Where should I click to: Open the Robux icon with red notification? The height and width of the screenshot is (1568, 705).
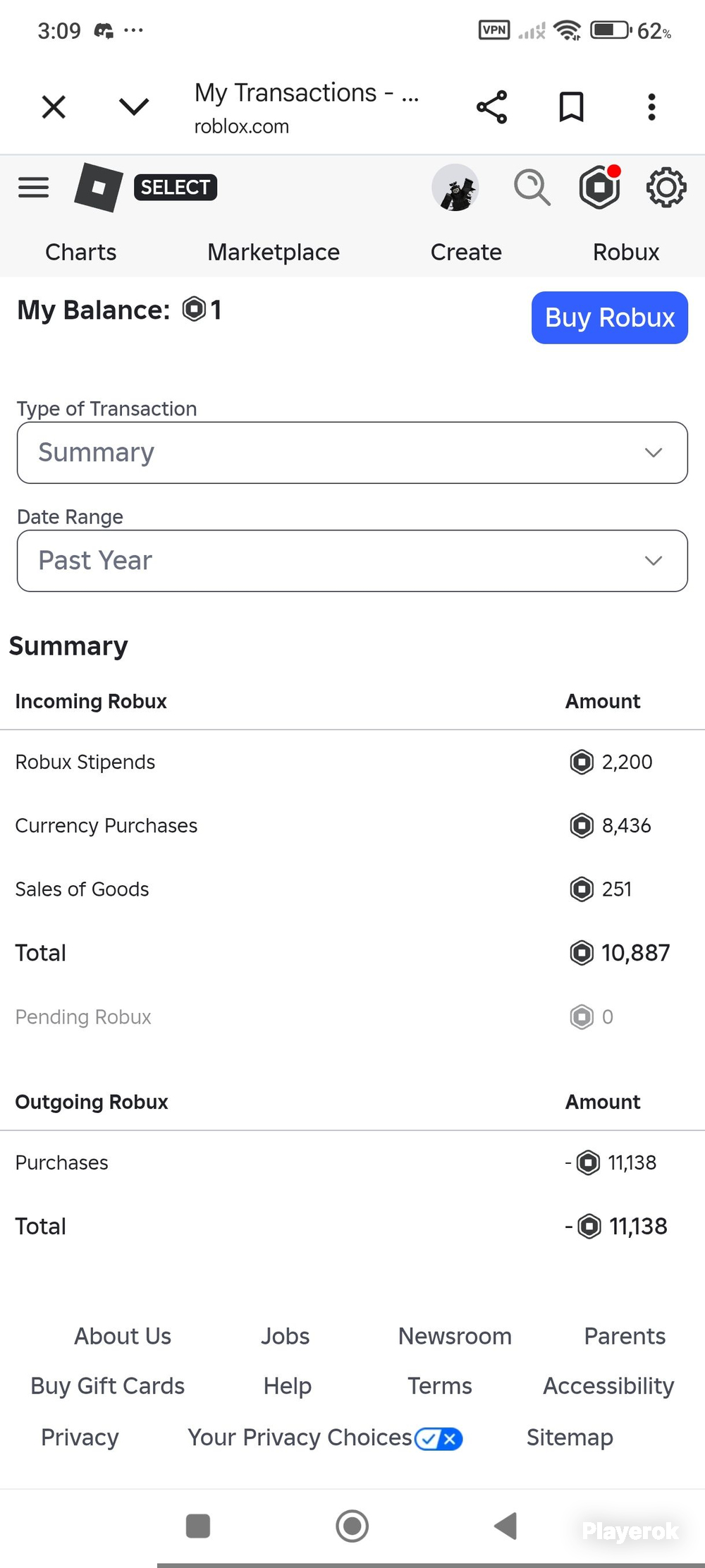(x=600, y=187)
